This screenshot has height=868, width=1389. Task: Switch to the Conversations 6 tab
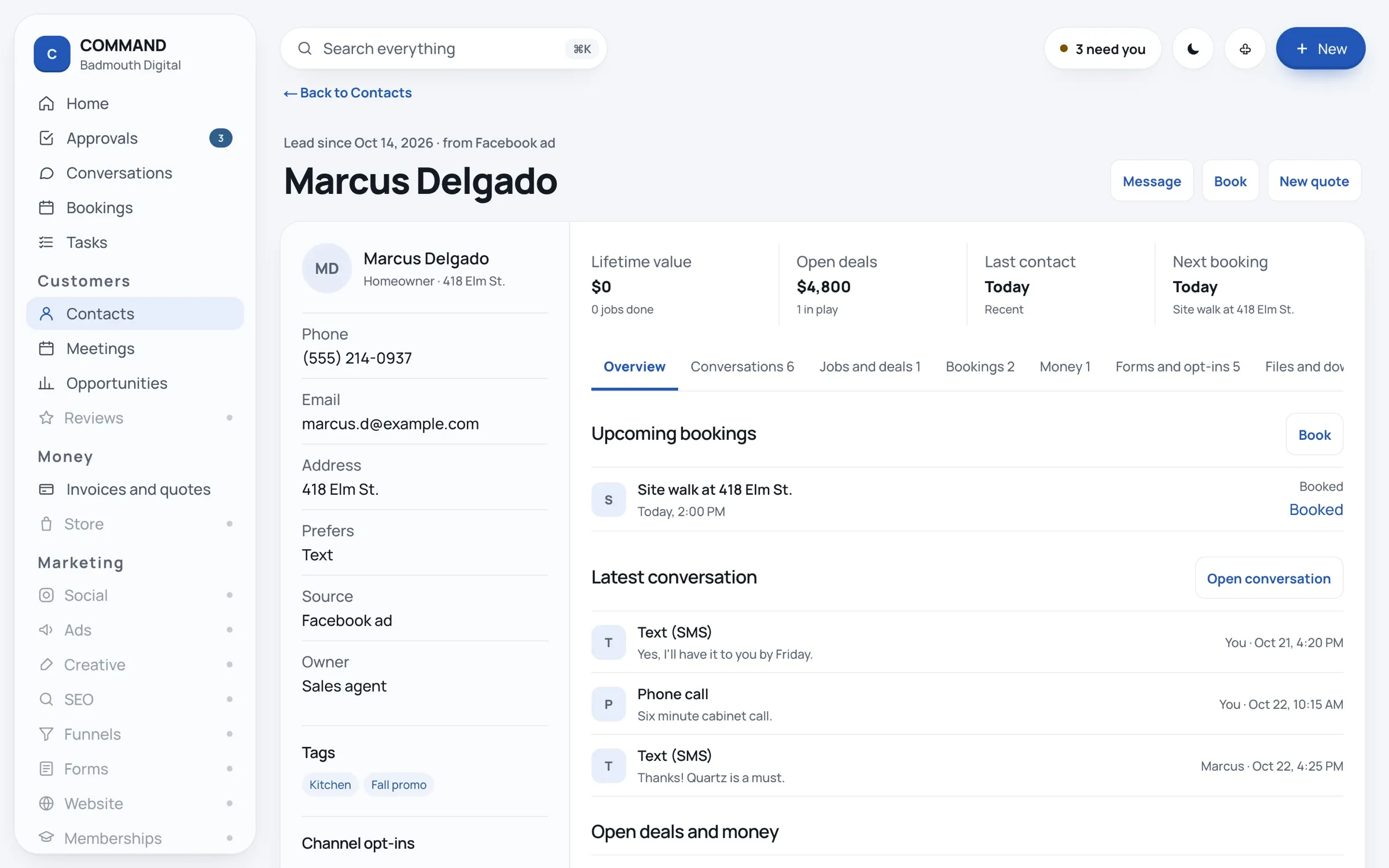coord(742,367)
